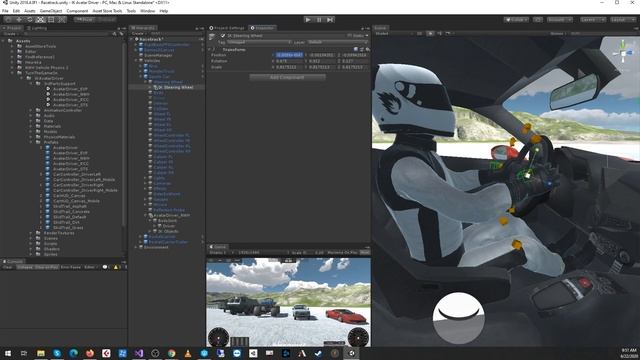Open Firefox from the taskbar
This screenshot has width=640, height=360.
coord(90,353)
